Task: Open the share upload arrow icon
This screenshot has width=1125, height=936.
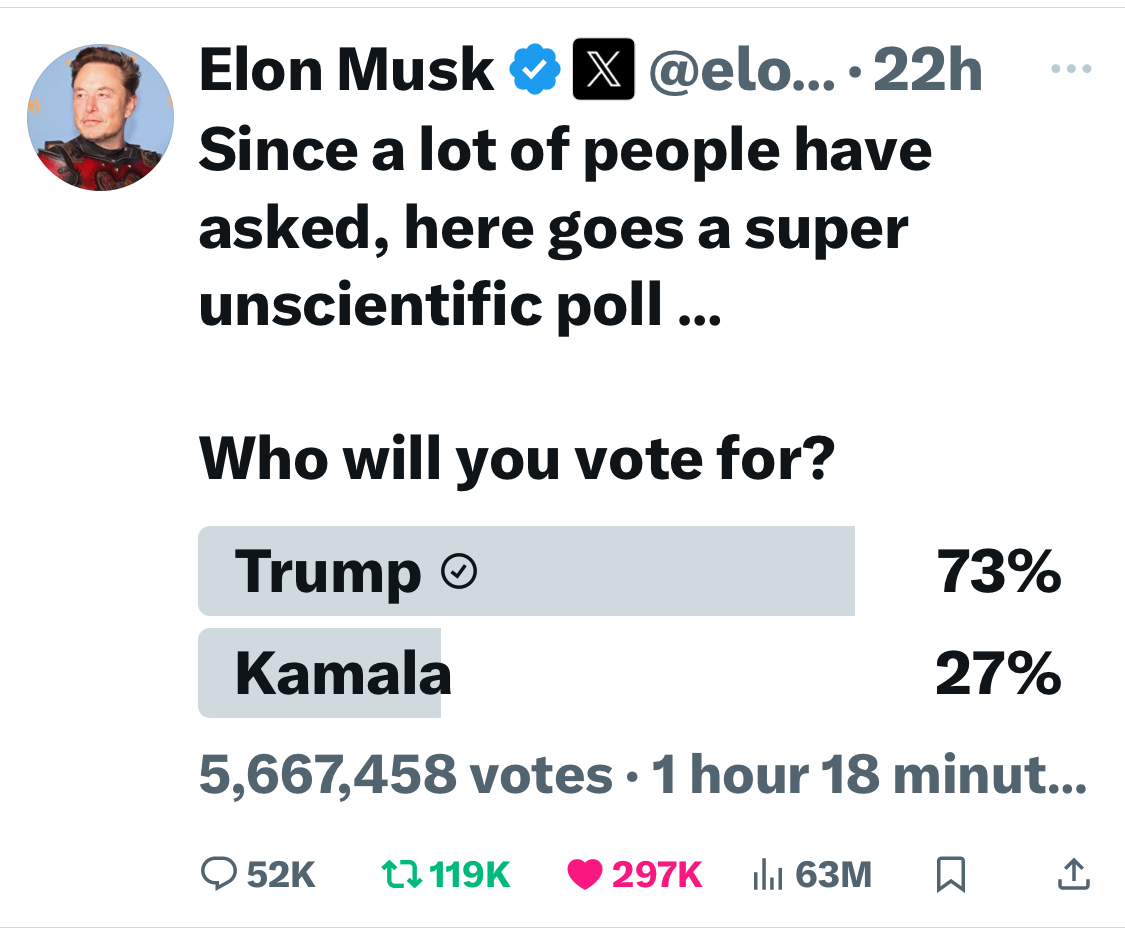Action: 1074,874
